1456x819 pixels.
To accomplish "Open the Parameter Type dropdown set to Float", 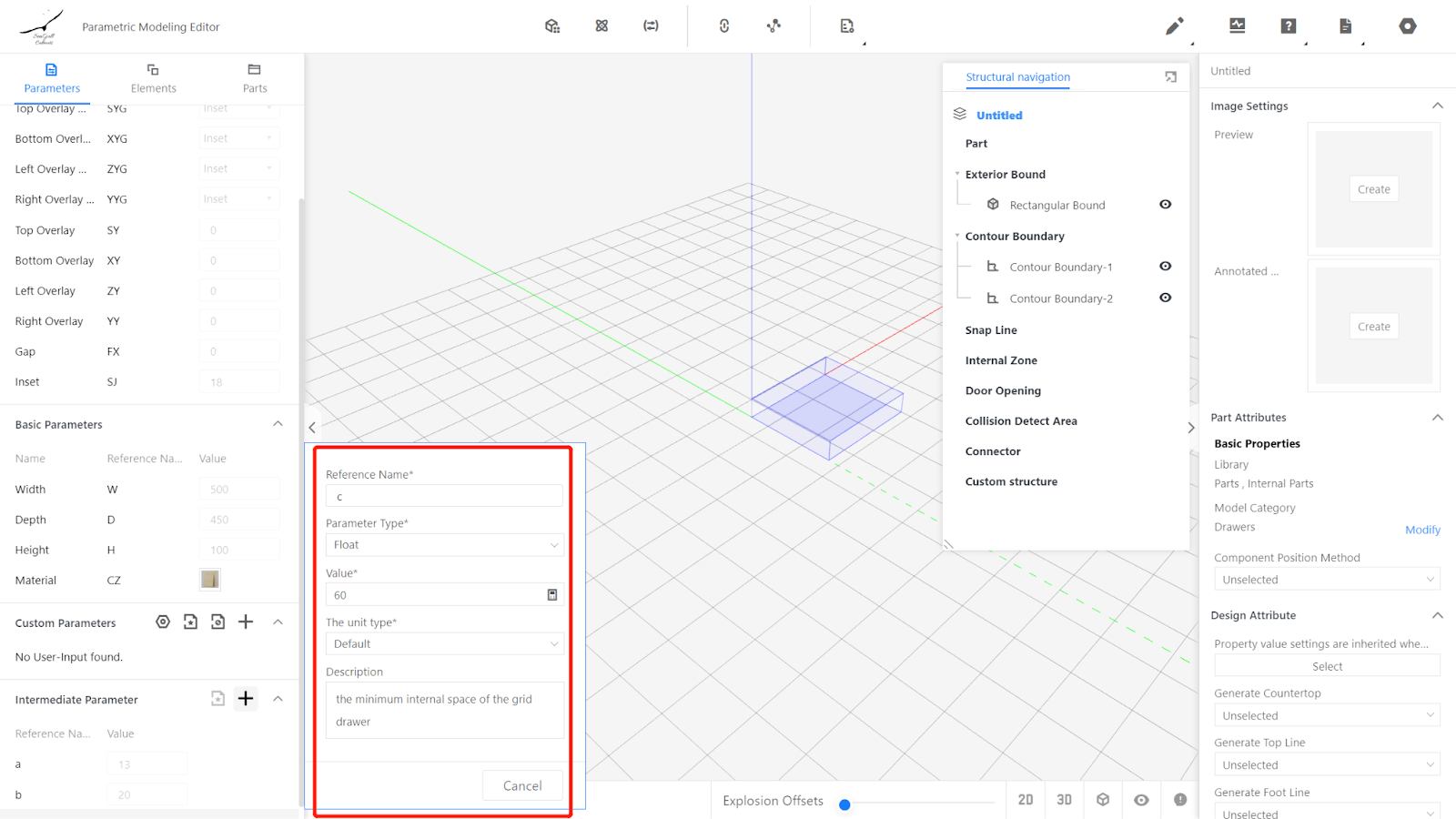I will pos(444,545).
